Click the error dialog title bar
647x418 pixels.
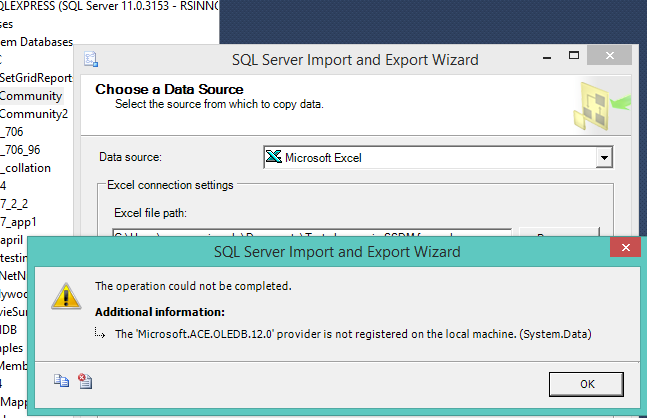coord(330,250)
